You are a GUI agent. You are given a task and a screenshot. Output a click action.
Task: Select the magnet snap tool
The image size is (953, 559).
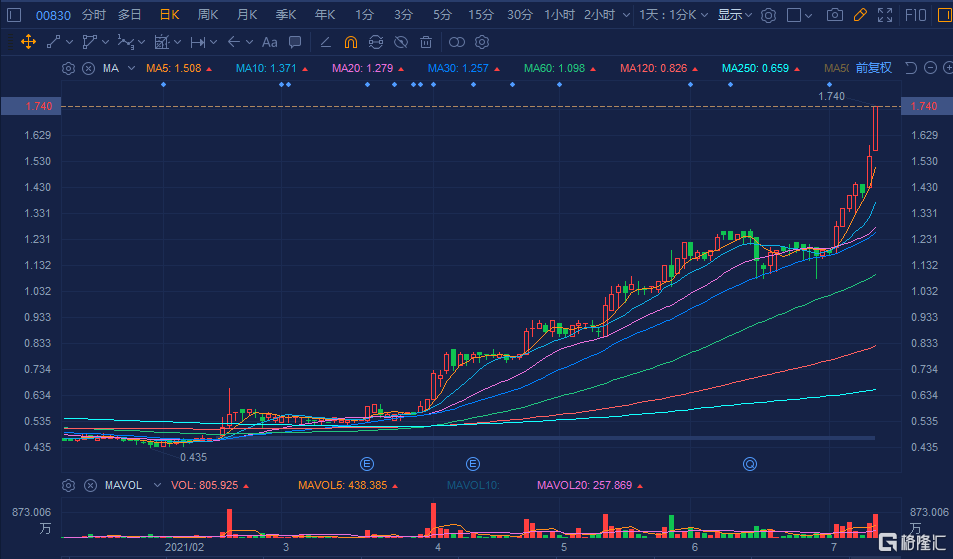click(x=350, y=42)
